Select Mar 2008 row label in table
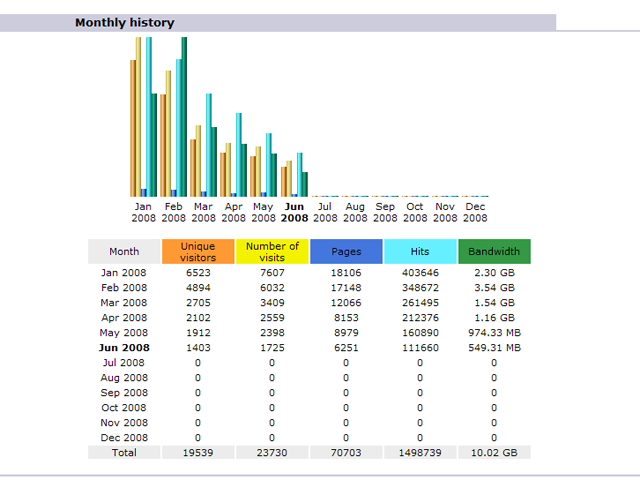The height and width of the screenshot is (480, 640). coord(124,303)
